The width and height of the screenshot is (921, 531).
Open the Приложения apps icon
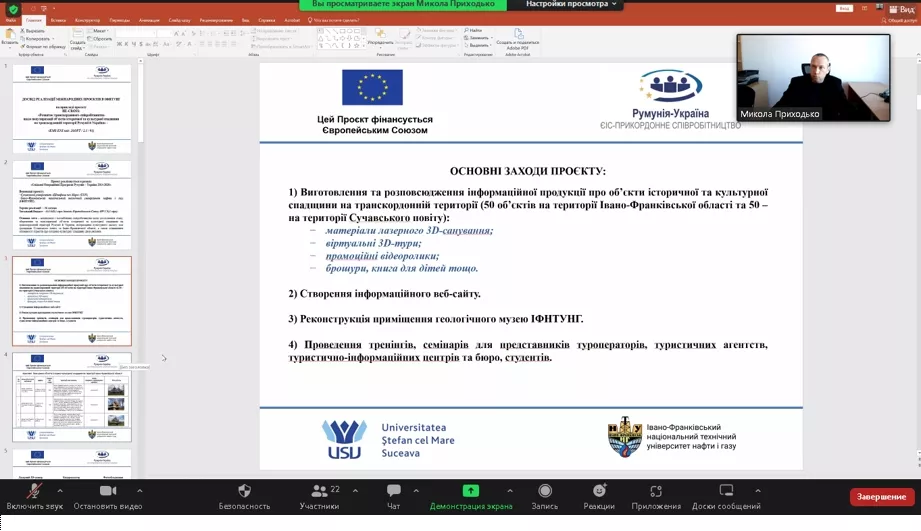pyautogui.click(x=656, y=492)
